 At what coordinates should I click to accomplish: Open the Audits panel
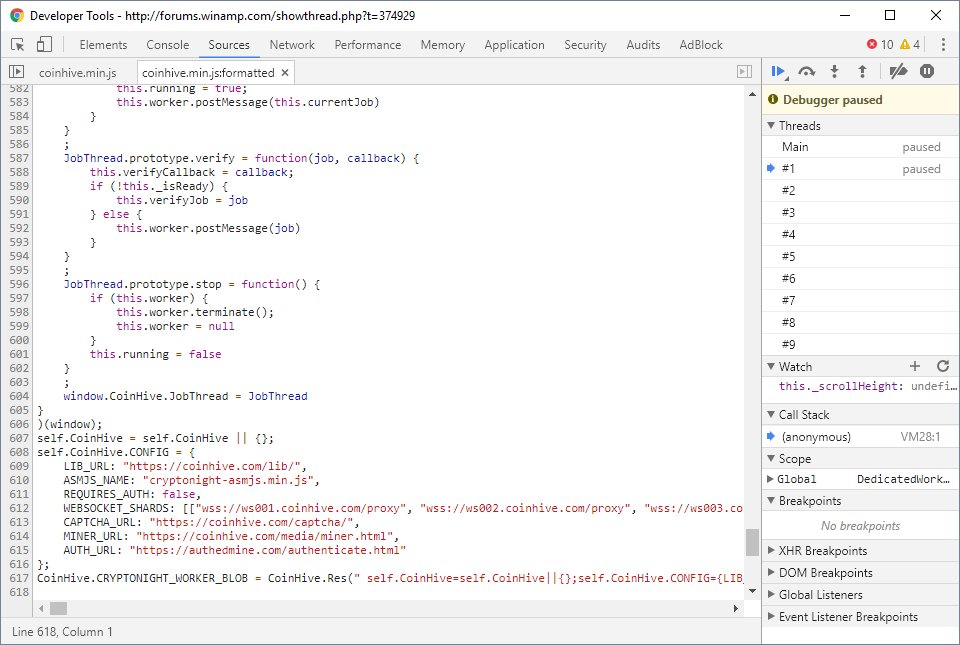pyautogui.click(x=643, y=45)
